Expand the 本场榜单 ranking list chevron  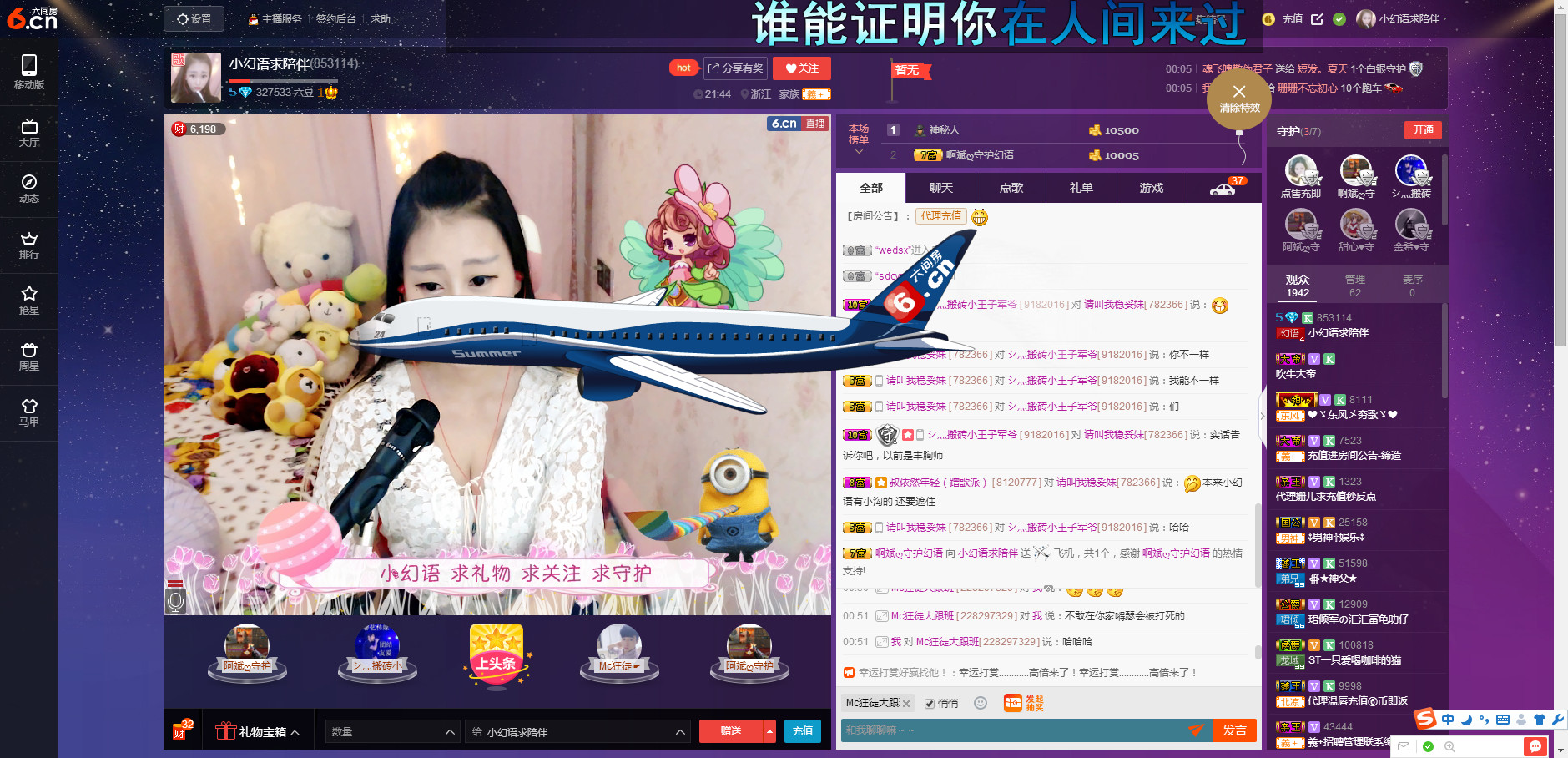859,152
